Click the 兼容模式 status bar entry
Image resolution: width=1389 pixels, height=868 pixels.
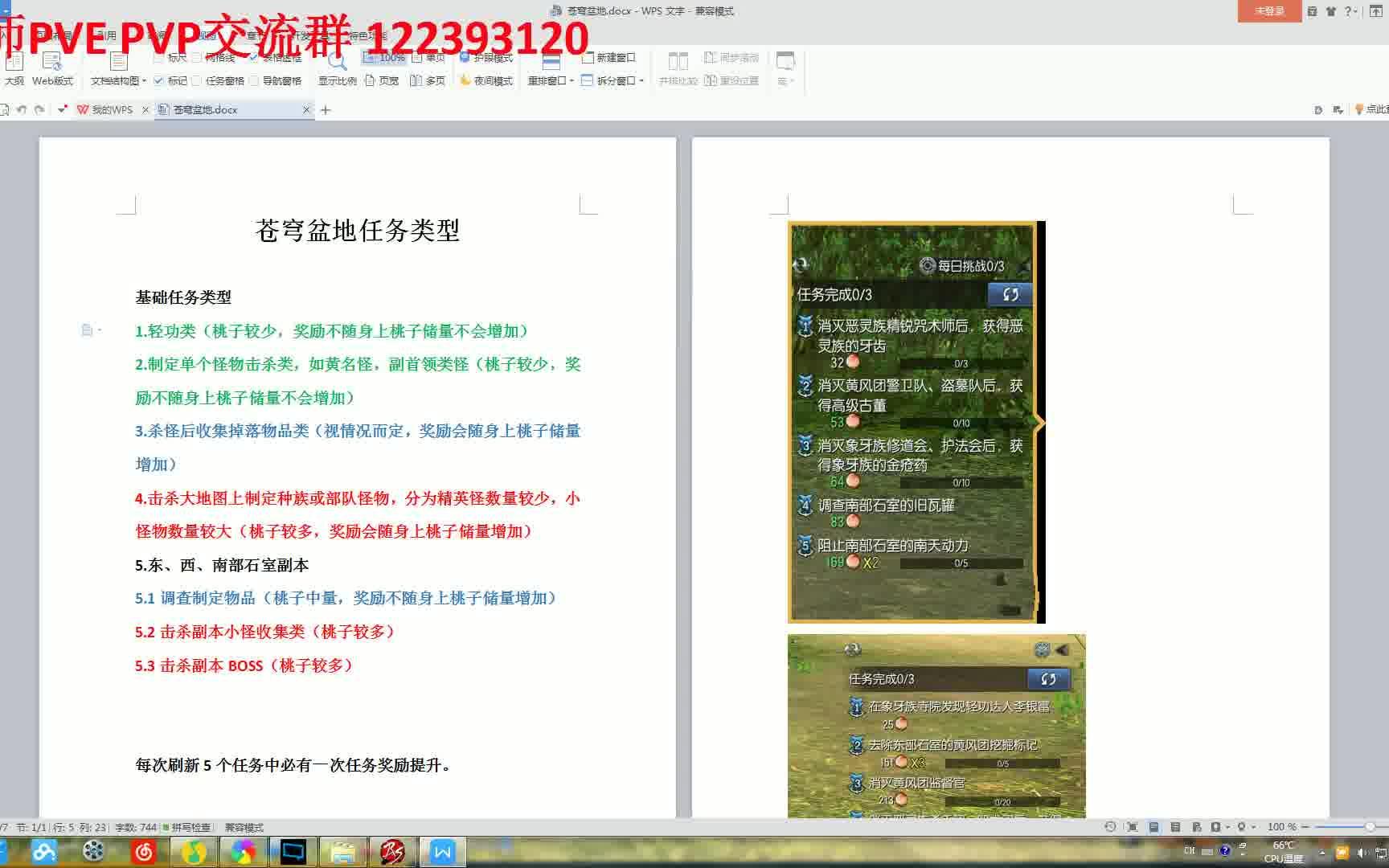pyautogui.click(x=244, y=827)
